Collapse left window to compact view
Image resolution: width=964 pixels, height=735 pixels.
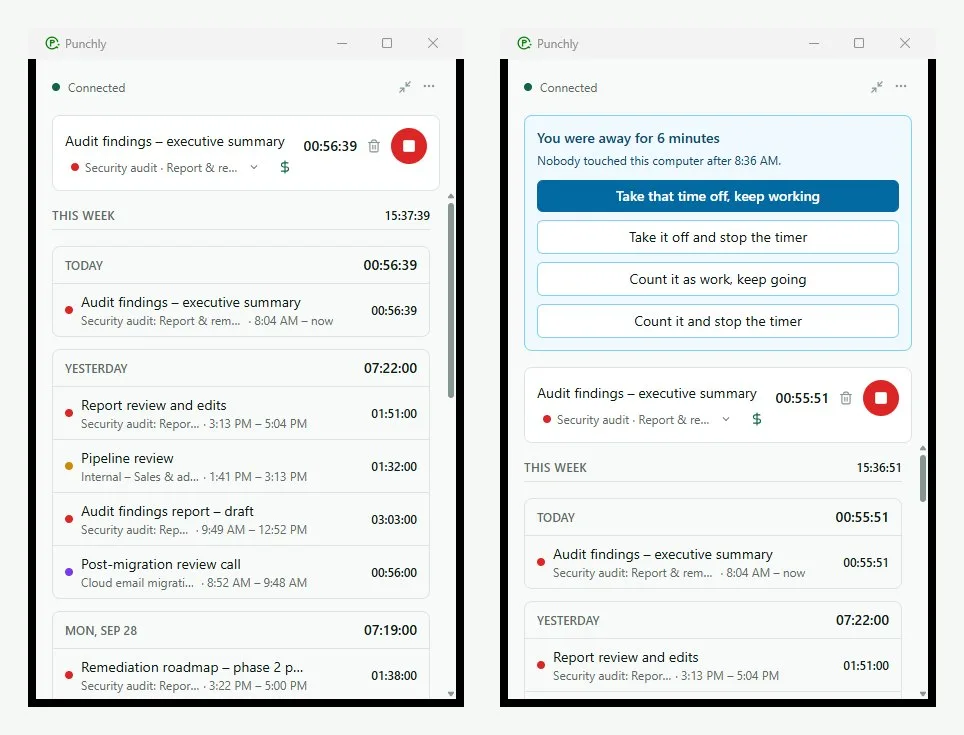(x=405, y=87)
